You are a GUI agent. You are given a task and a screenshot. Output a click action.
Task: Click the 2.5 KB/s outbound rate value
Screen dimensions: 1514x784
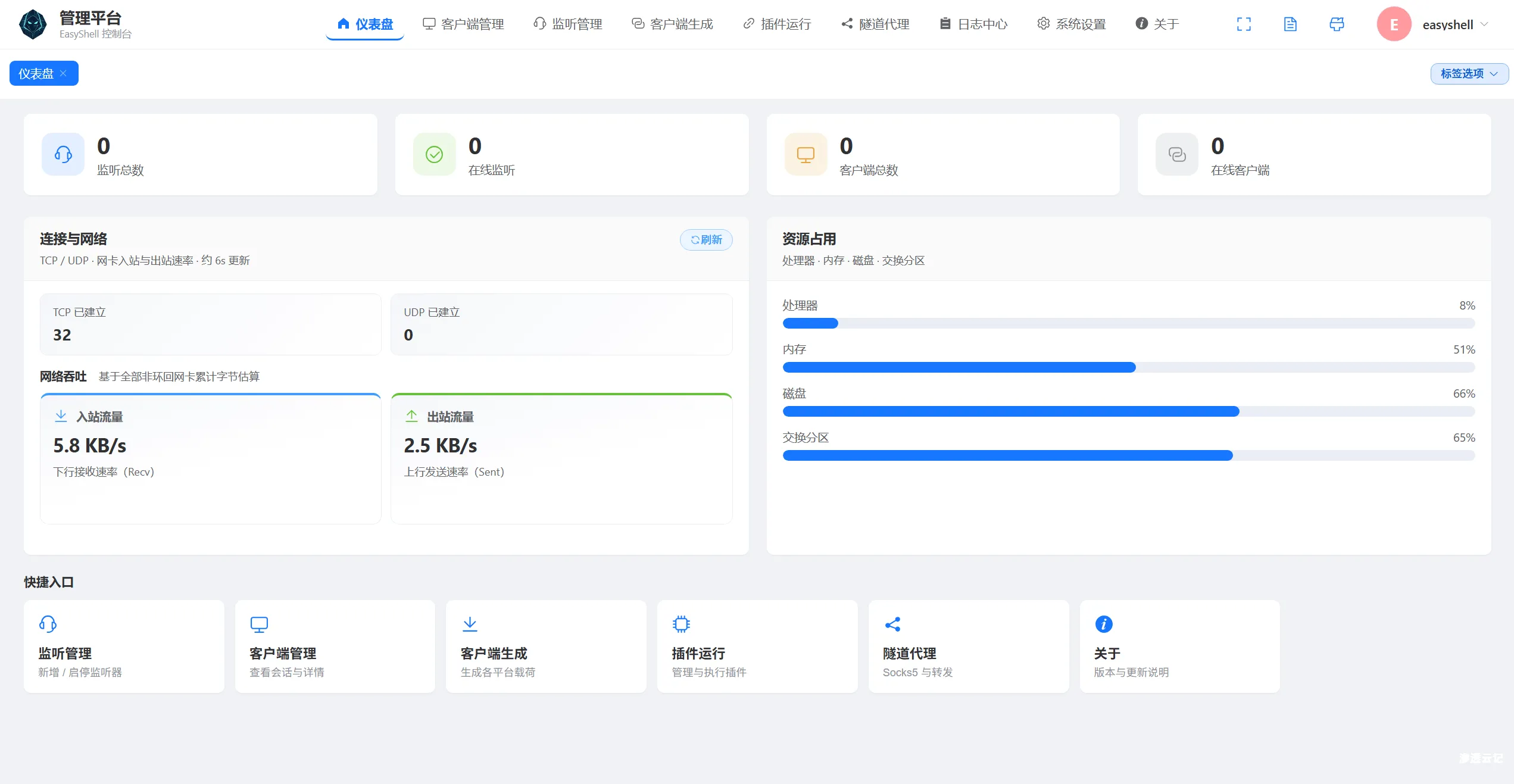click(x=441, y=445)
